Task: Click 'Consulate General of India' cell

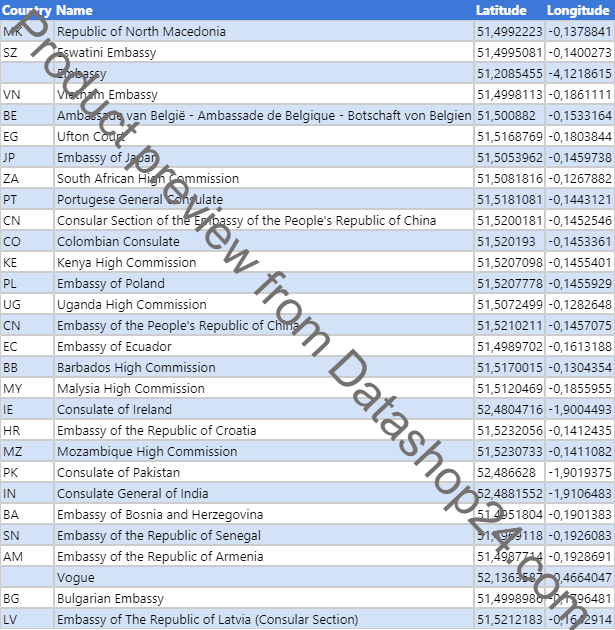Action: coord(264,493)
